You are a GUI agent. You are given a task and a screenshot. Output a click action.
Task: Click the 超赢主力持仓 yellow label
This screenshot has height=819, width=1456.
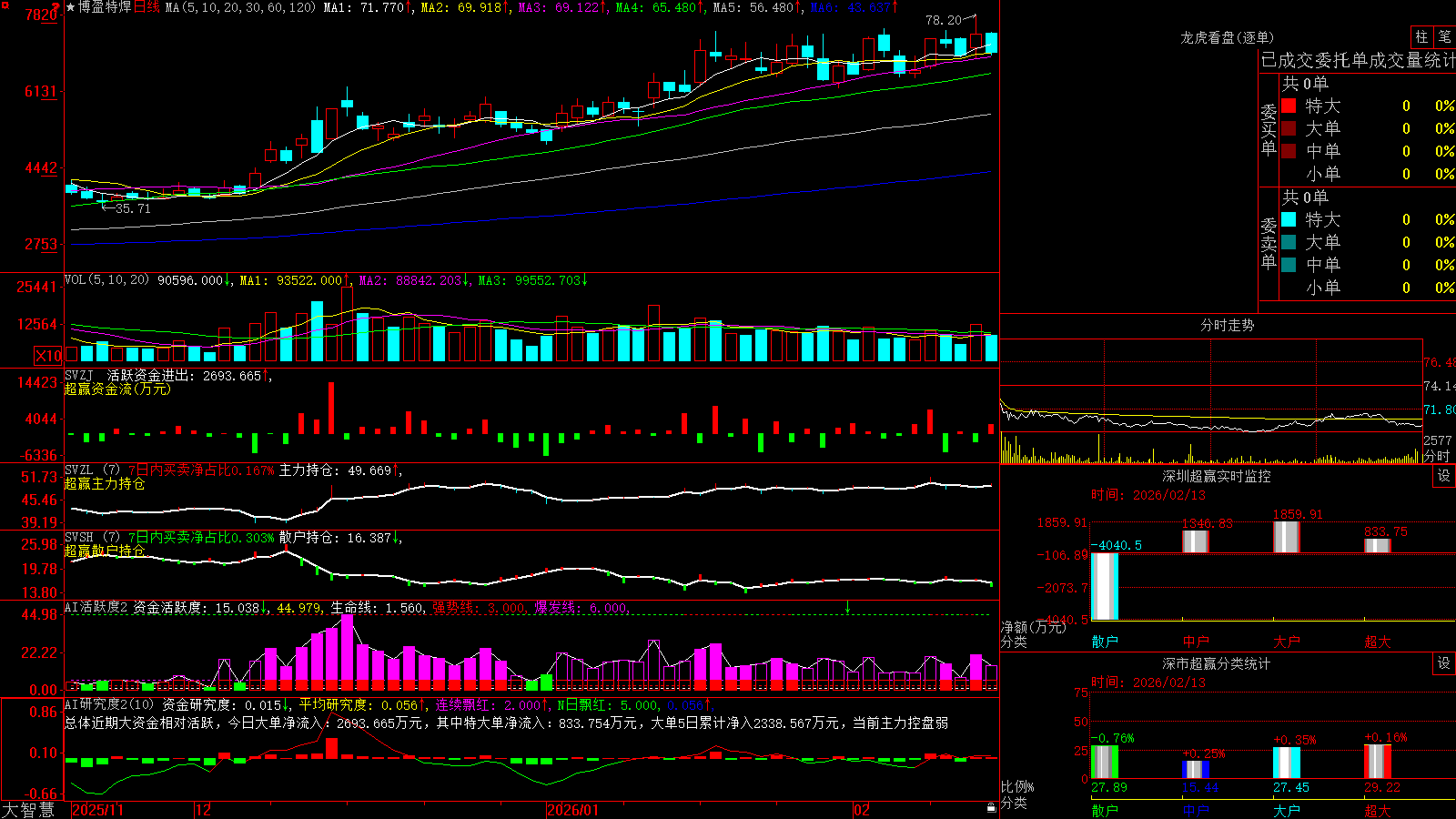105,483
